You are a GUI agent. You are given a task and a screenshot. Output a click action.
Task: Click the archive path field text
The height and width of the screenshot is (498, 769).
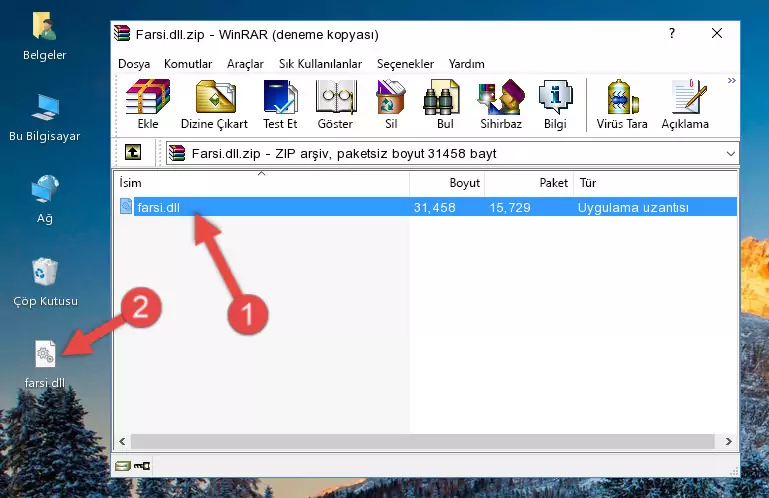point(344,154)
